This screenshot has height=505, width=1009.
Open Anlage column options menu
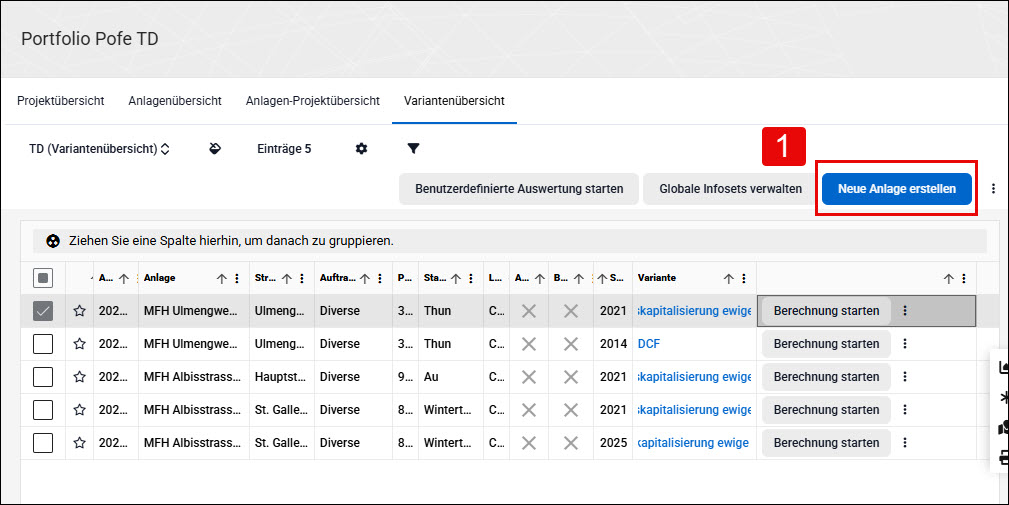(237, 279)
